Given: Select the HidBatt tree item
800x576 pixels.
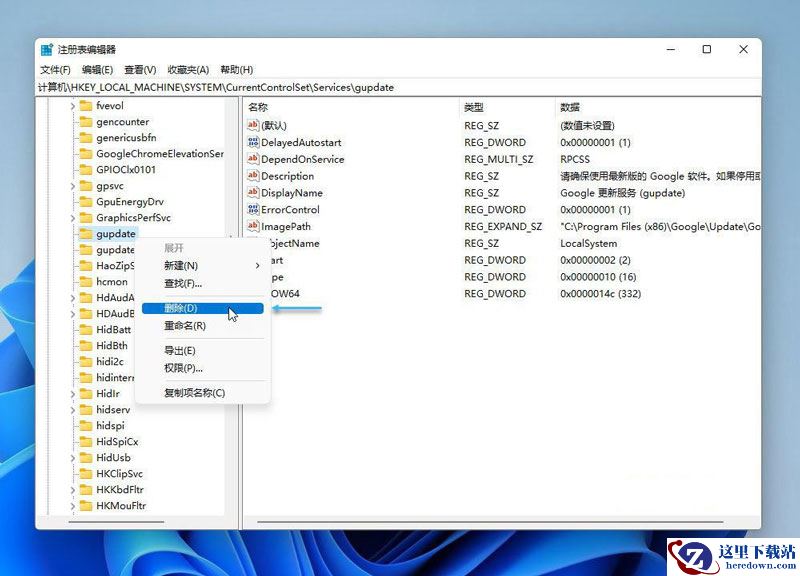Looking at the screenshot, I should (x=113, y=330).
